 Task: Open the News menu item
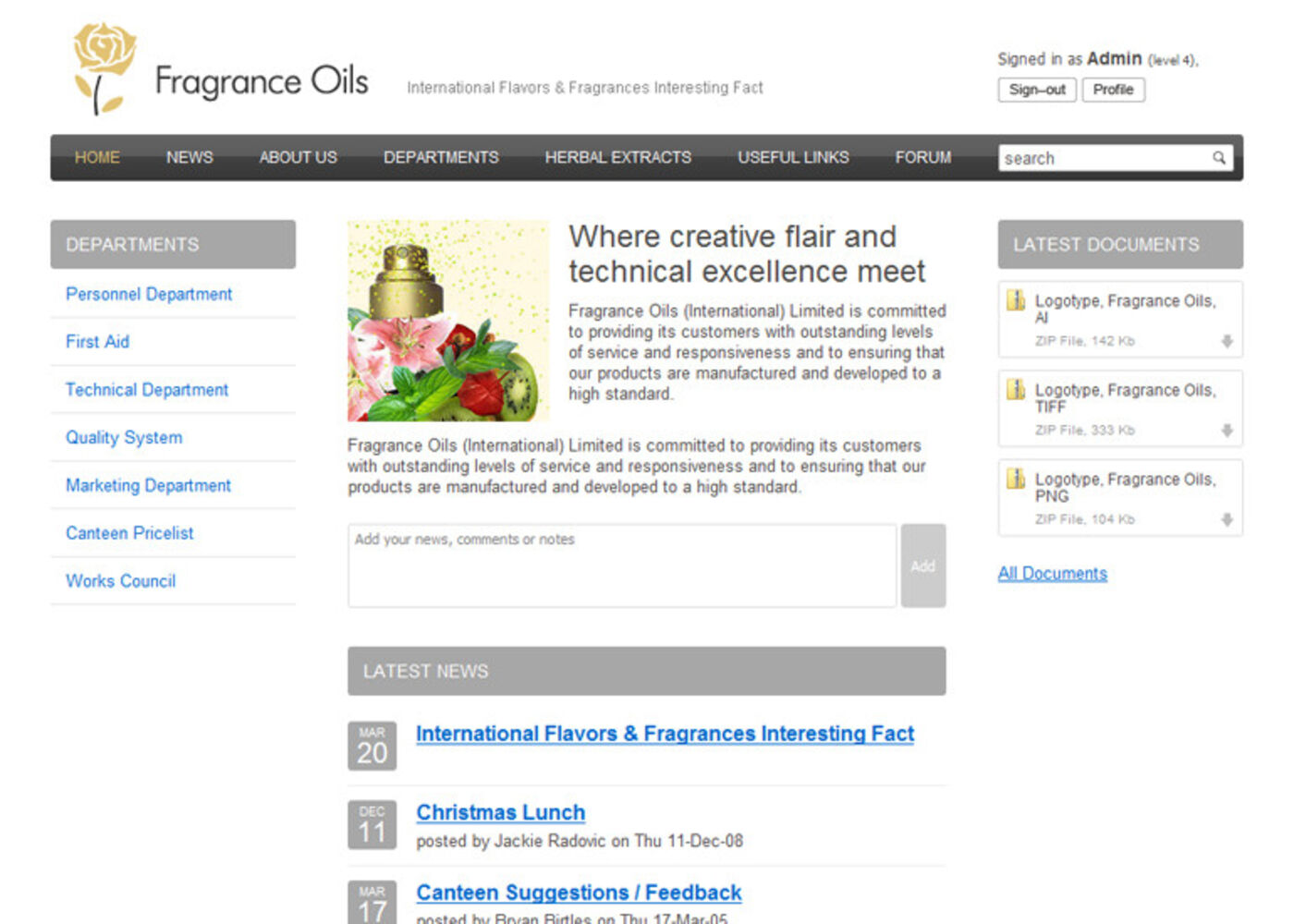pos(189,158)
